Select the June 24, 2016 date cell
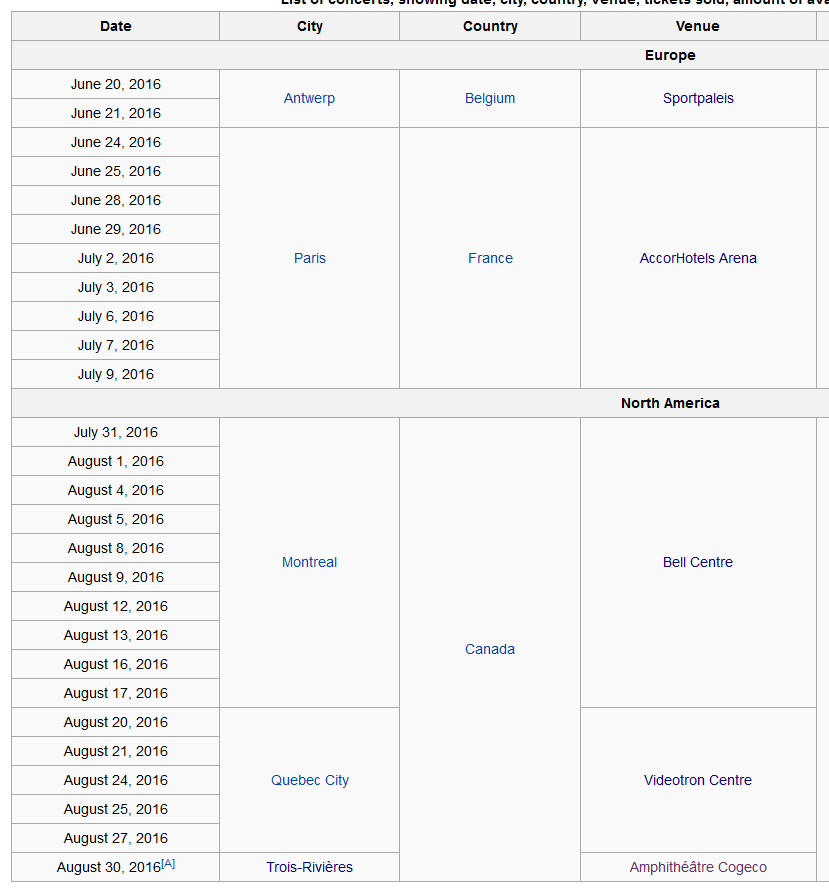This screenshot has height=894, width=829. [116, 143]
